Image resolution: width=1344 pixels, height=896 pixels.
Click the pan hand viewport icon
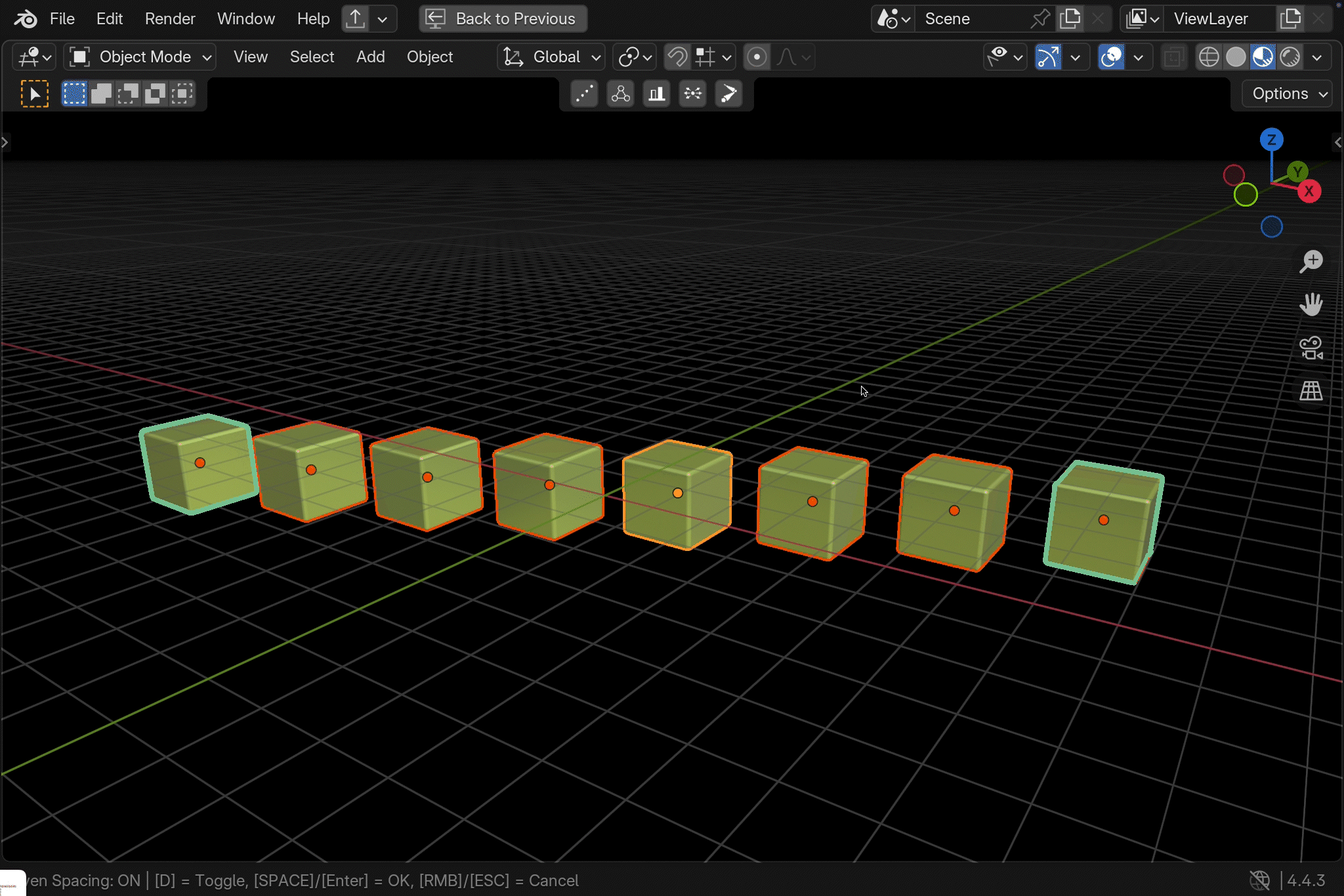pyautogui.click(x=1311, y=304)
